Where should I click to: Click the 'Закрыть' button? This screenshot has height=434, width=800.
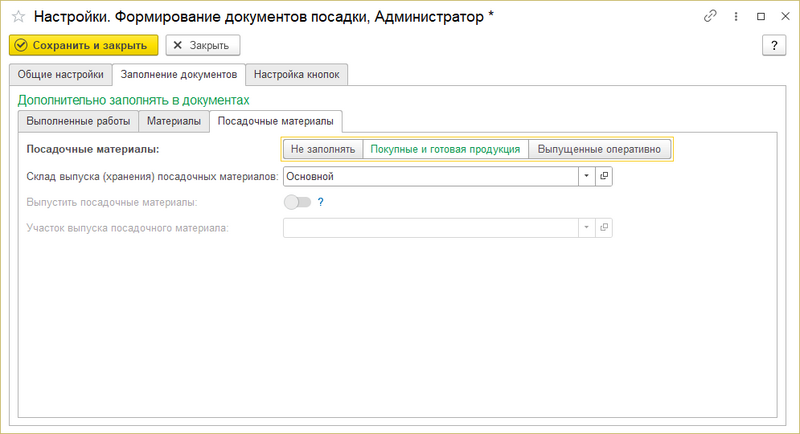(x=203, y=45)
